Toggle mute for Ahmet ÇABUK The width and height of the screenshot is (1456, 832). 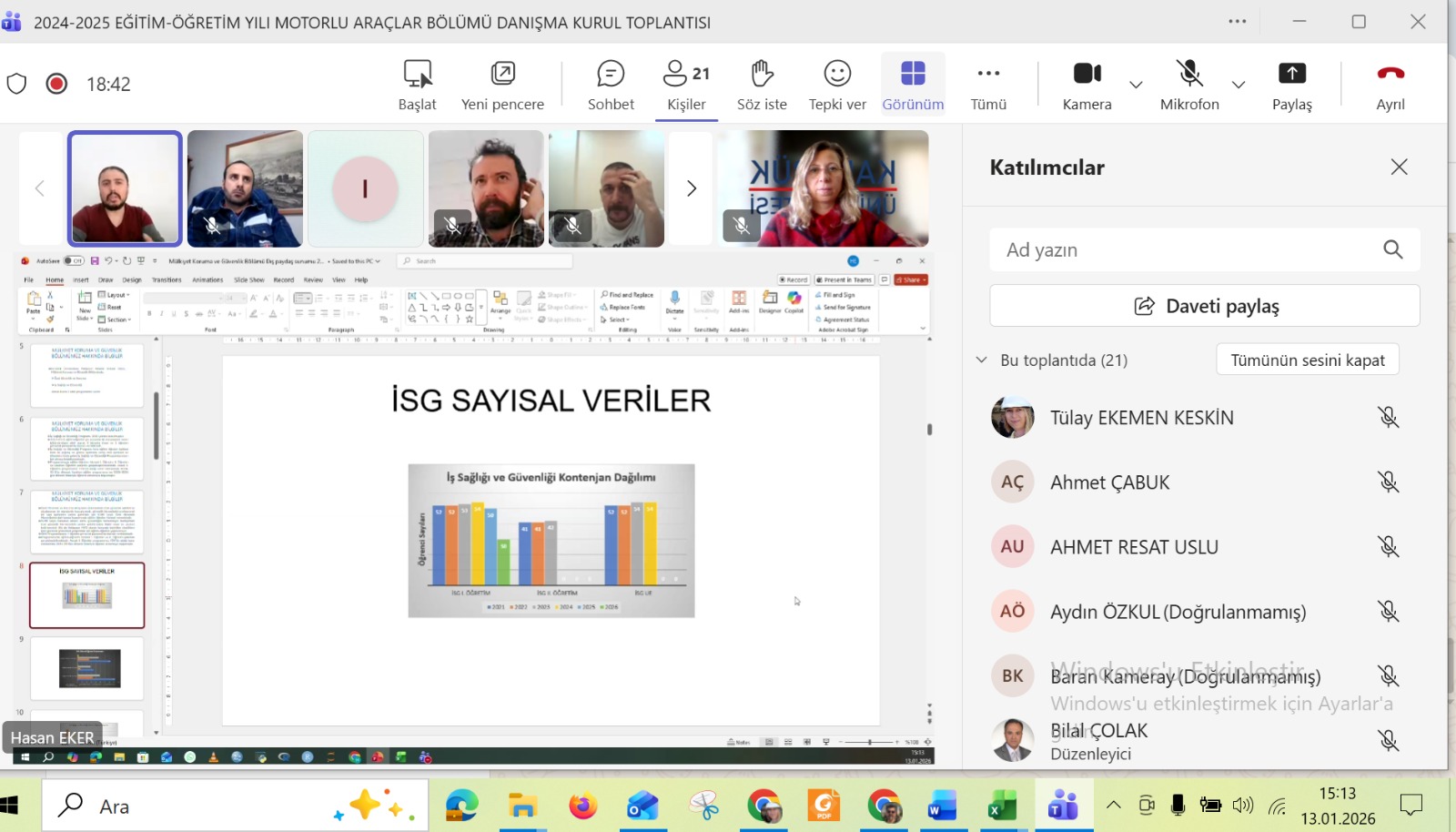click(1388, 482)
